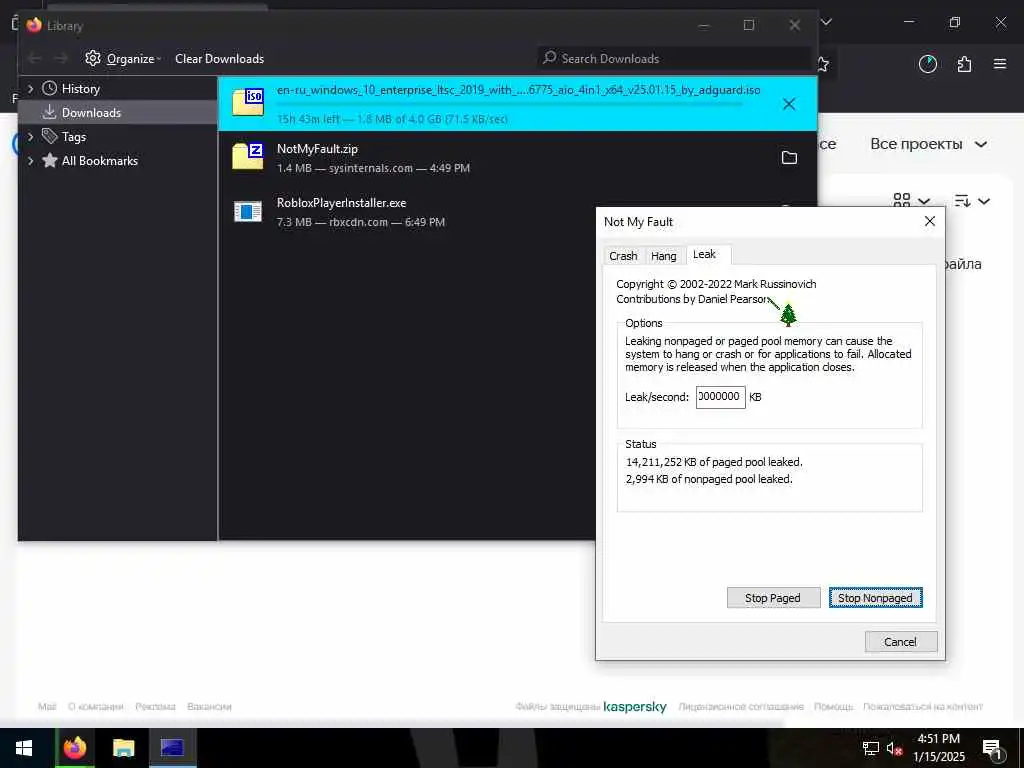Open the notification center icon
The image size is (1024, 768).
[993, 750]
